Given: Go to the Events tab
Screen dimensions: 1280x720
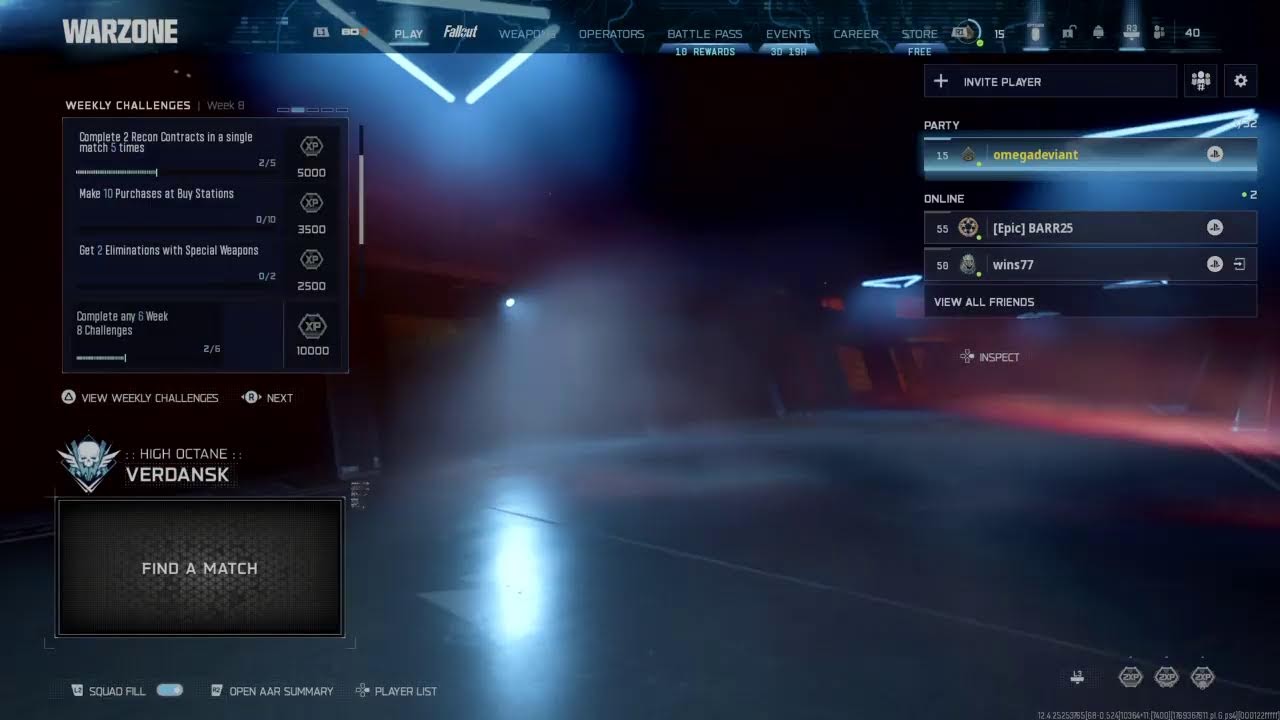Looking at the screenshot, I should coord(788,33).
